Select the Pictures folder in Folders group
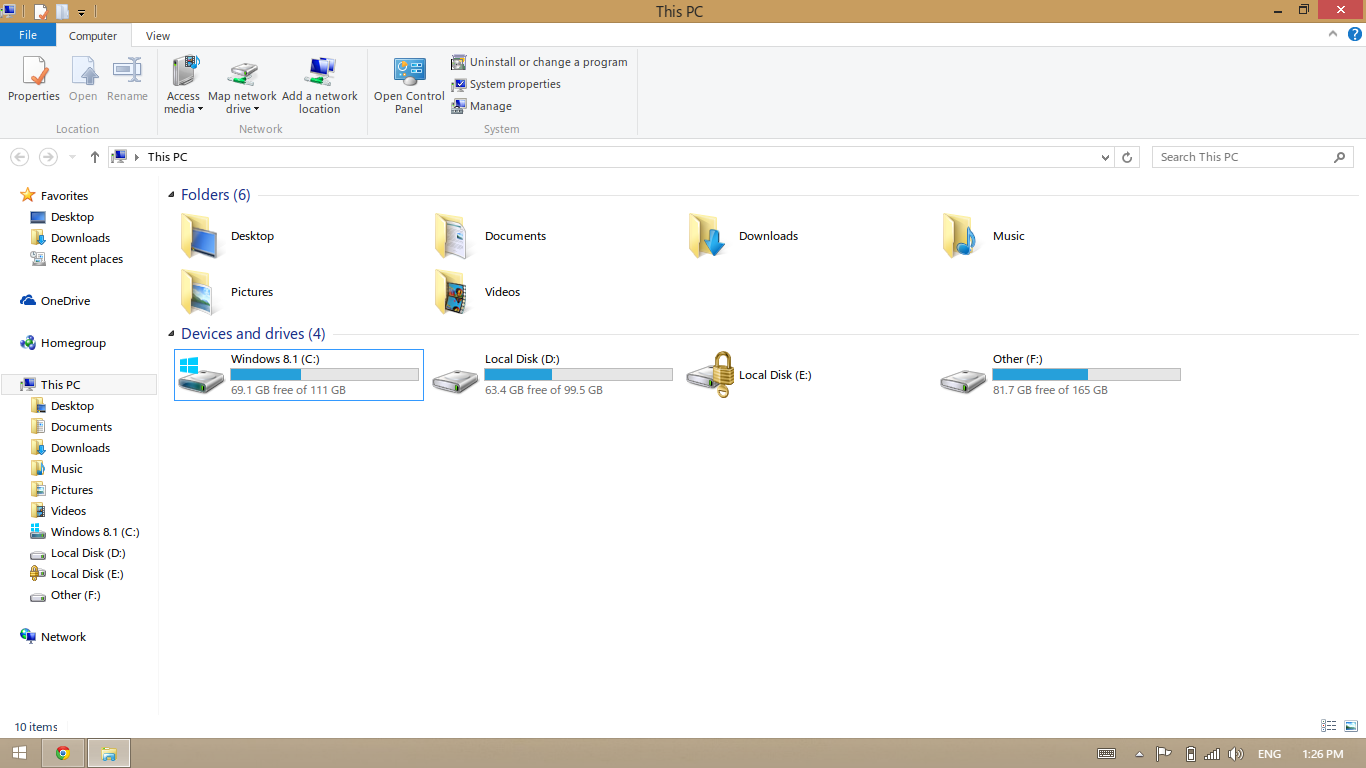Image resolution: width=1366 pixels, height=768 pixels. click(228, 292)
